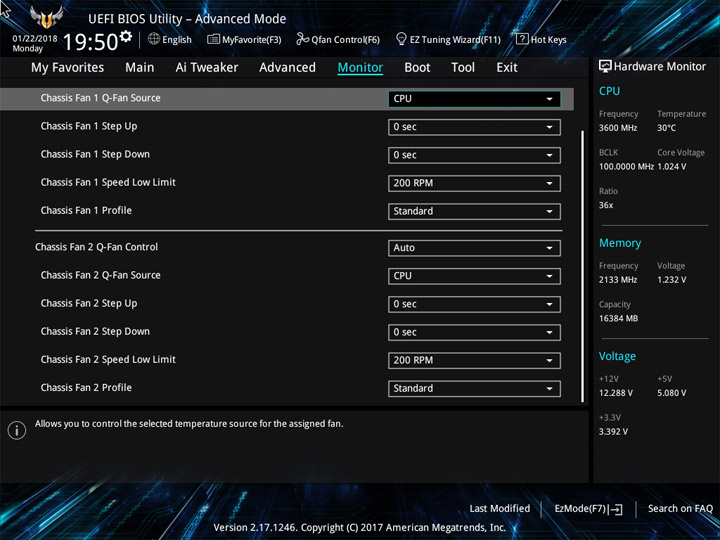Image resolution: width=720 pixels, height=540 pixels.
Task: Click the EZ Tuning Wizard lightbulb icon
Action: point(401,39)
